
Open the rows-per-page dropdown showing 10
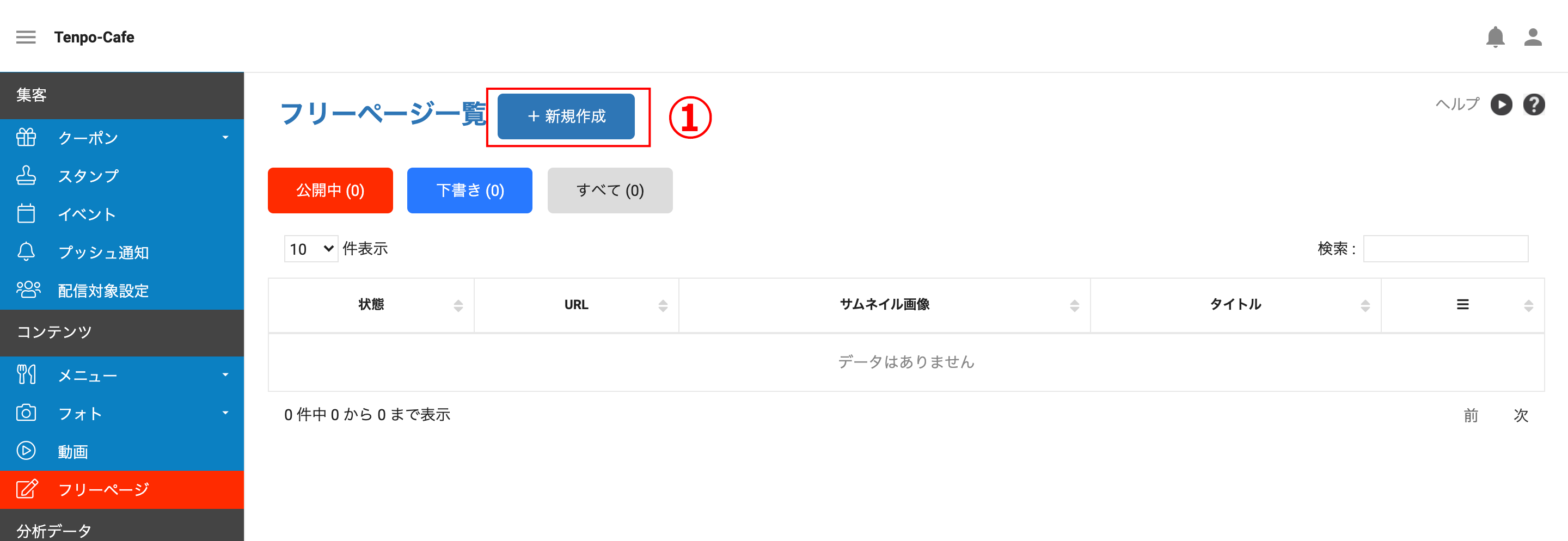[x=311, y=249]
